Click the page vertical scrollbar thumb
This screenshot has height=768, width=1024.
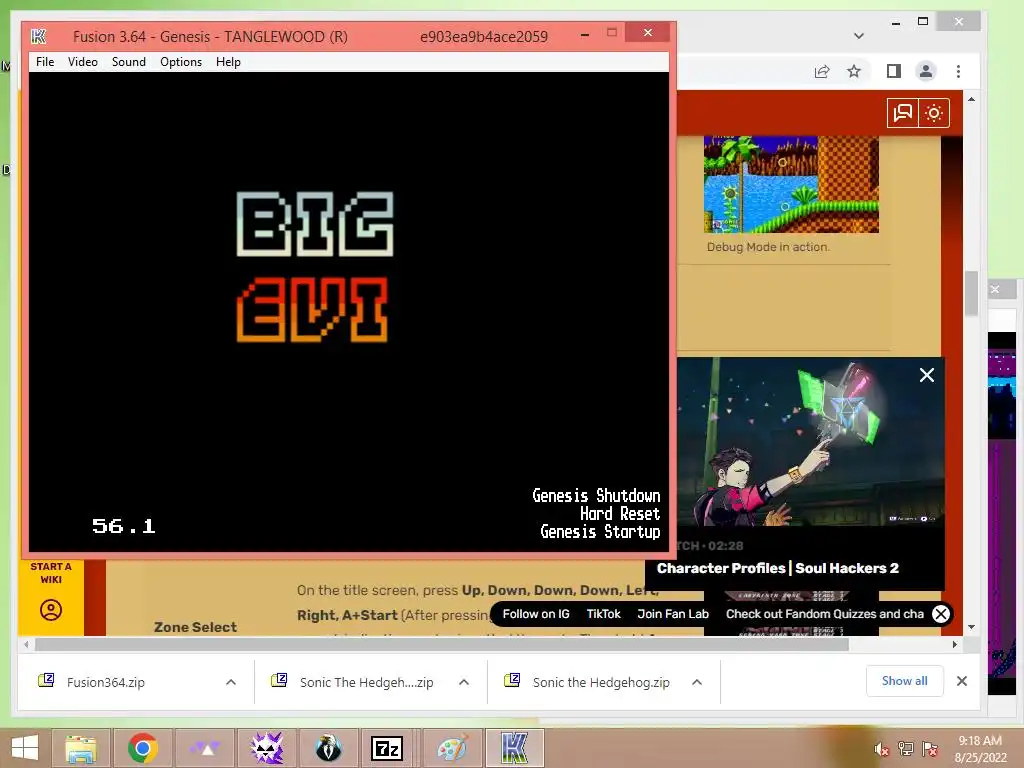(x=971, y=293)
